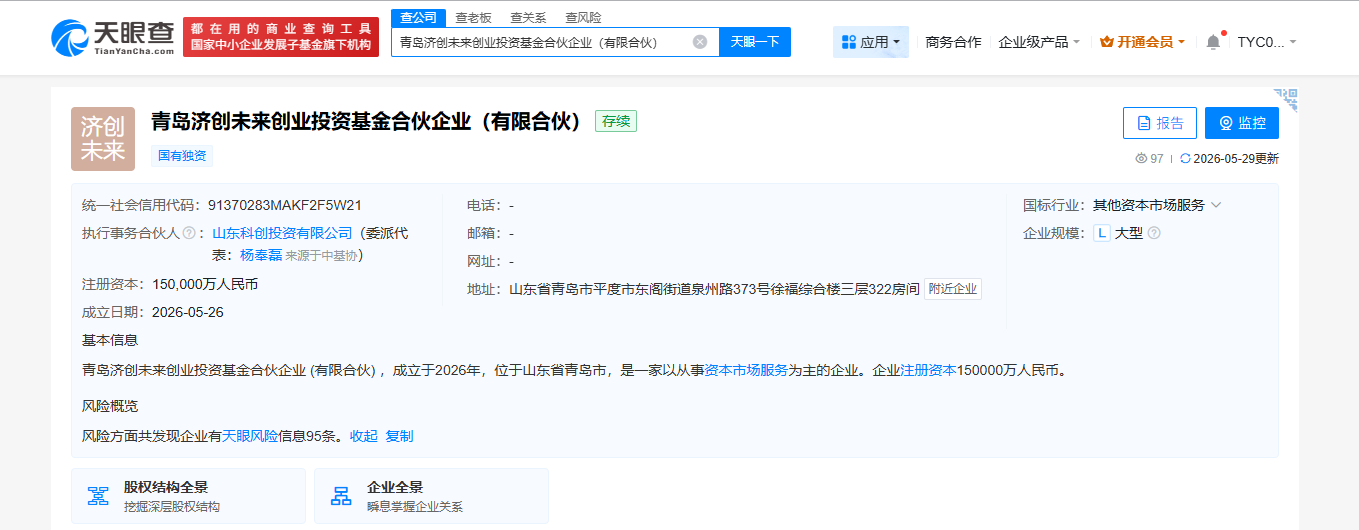Open the 企业全景 card
Screen dimensions: 1359x530
coord(431,496)
